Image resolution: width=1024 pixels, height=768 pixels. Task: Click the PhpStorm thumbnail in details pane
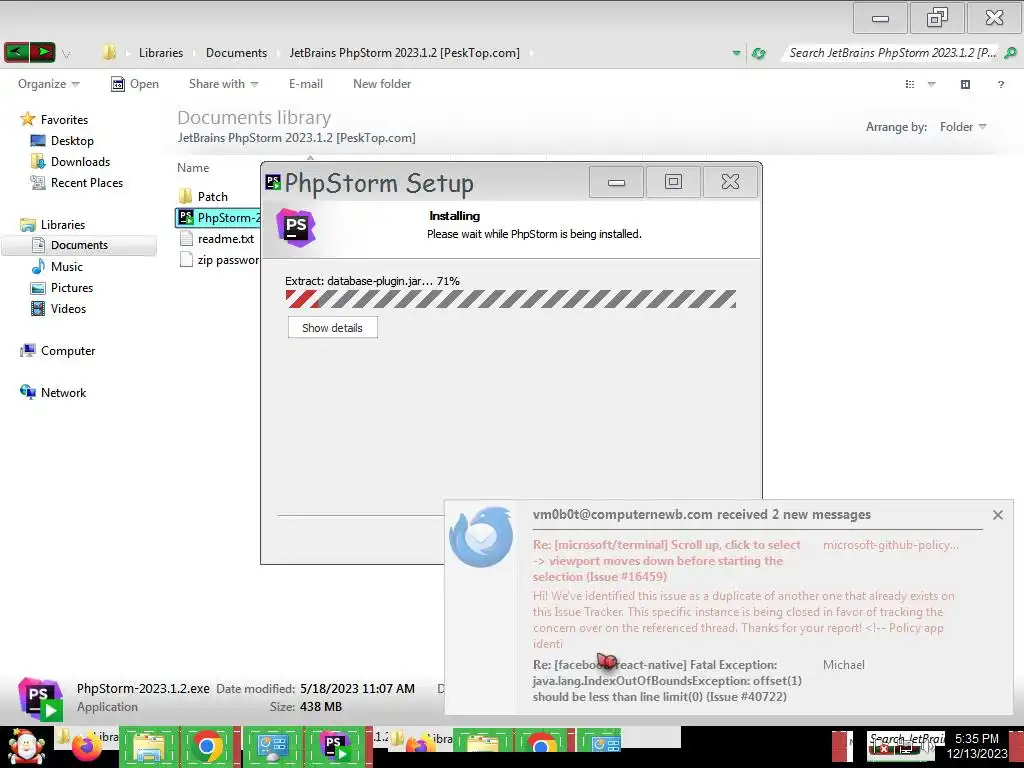tap(40, 697)
